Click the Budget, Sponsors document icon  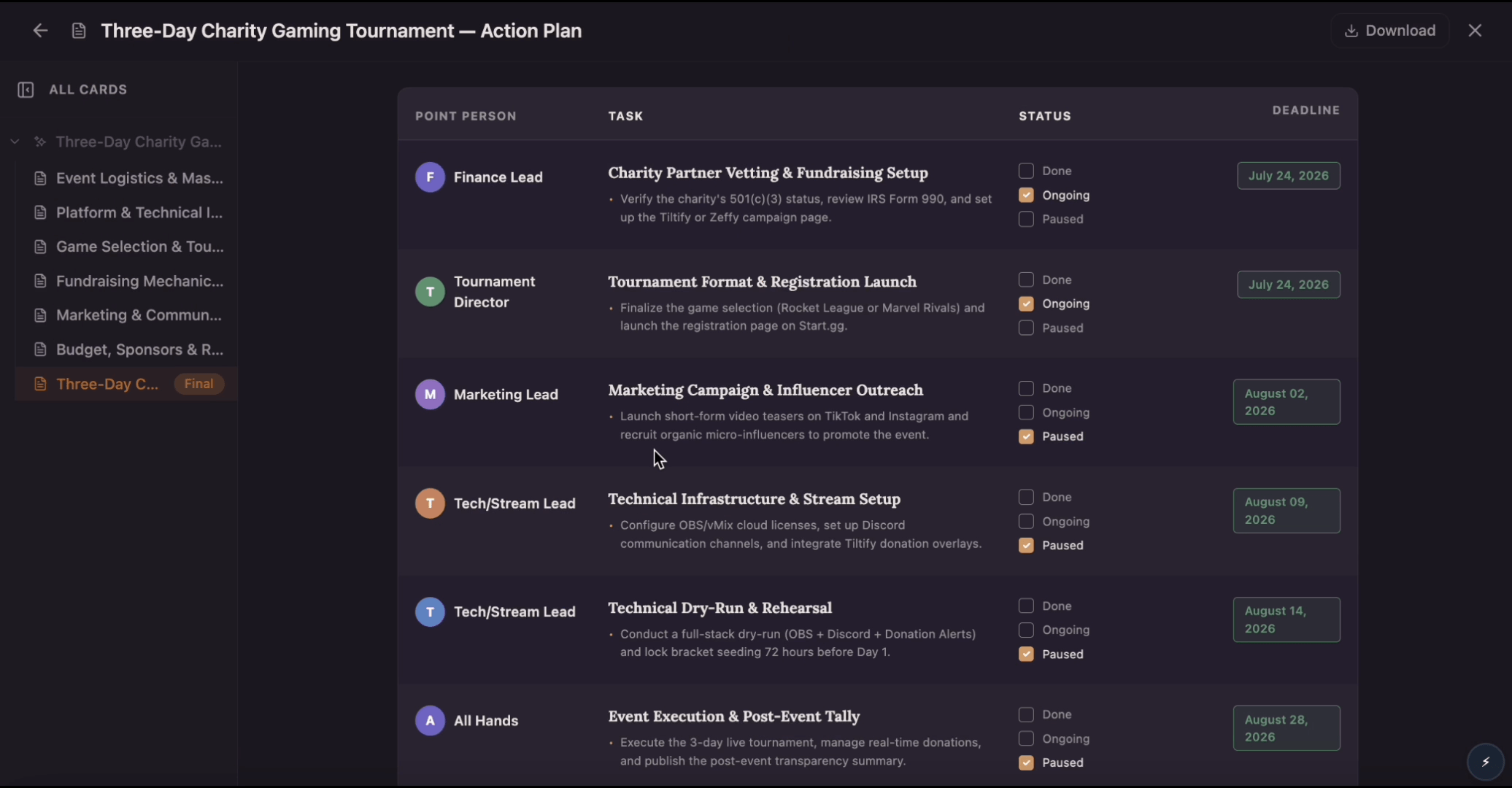click(40, 349)
